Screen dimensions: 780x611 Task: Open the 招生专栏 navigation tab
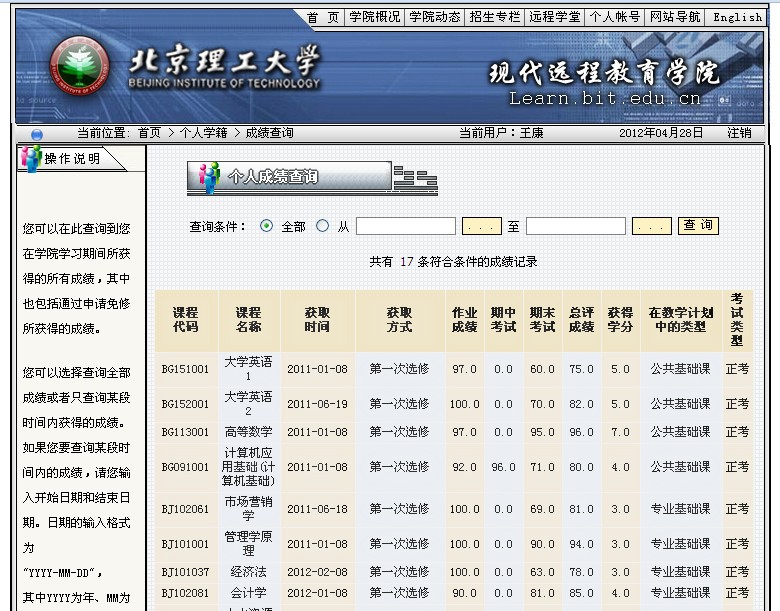494,17
